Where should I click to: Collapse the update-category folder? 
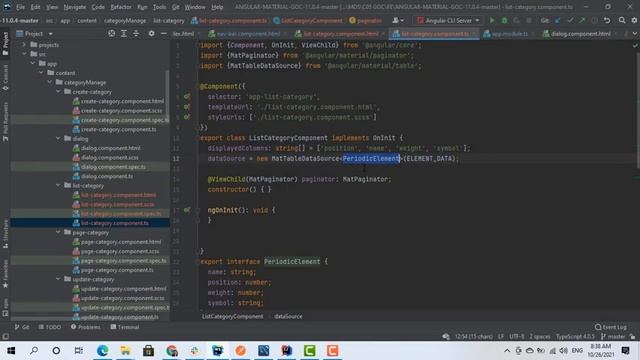pyautogui.click(x=58, y=279)
